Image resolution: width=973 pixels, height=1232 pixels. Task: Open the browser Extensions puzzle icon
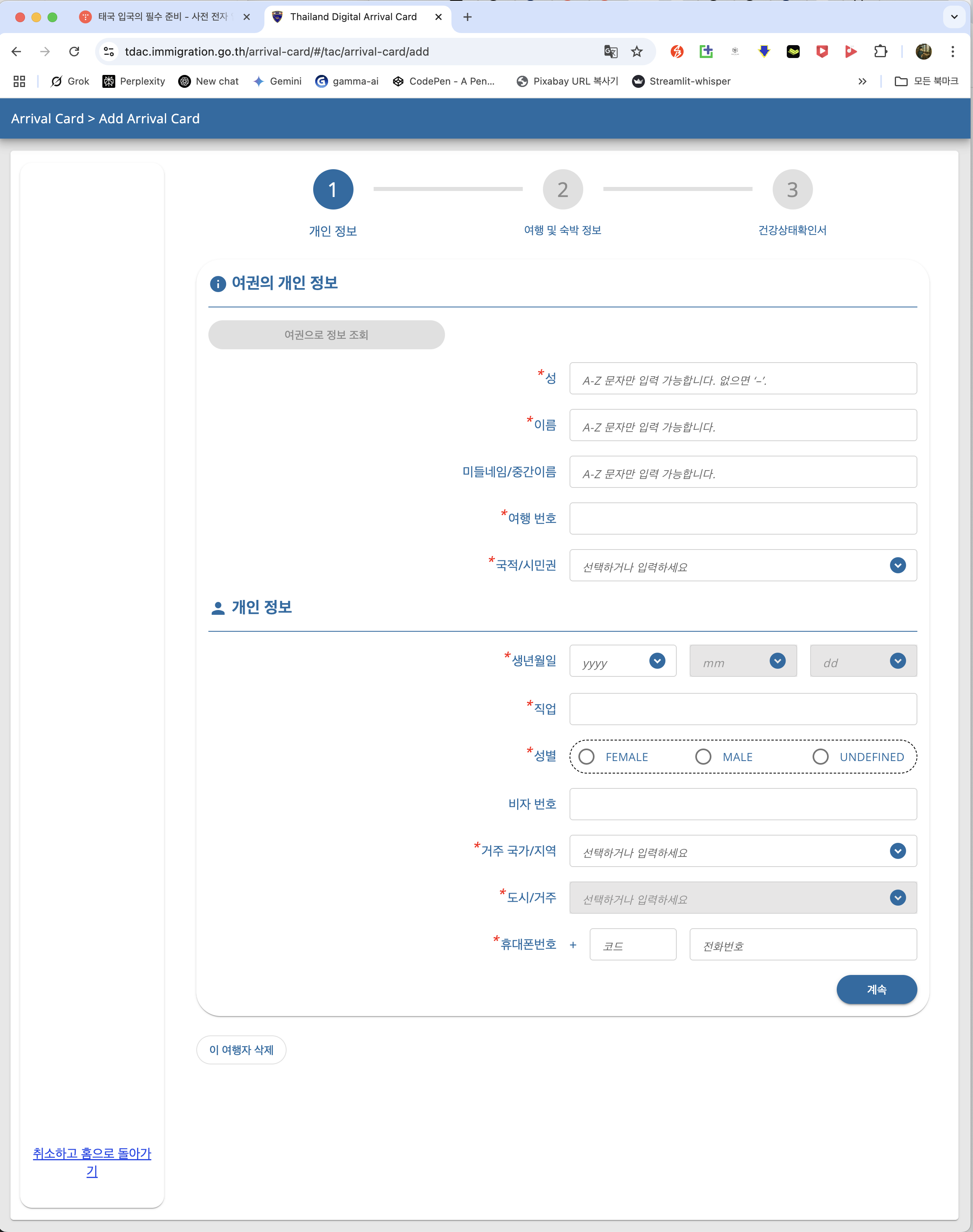click(x=880, y=52)
